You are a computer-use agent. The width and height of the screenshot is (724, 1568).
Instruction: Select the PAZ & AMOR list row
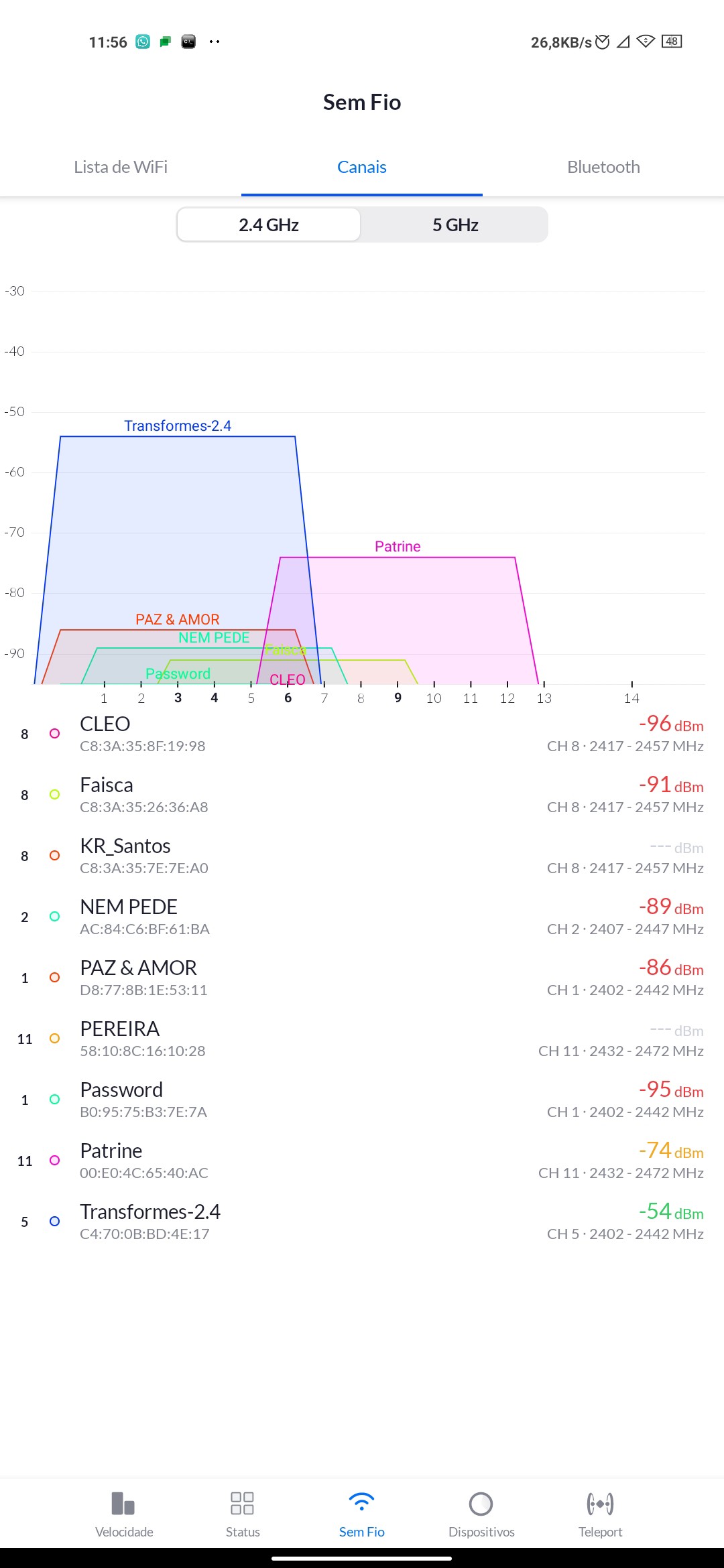(362, 977)
